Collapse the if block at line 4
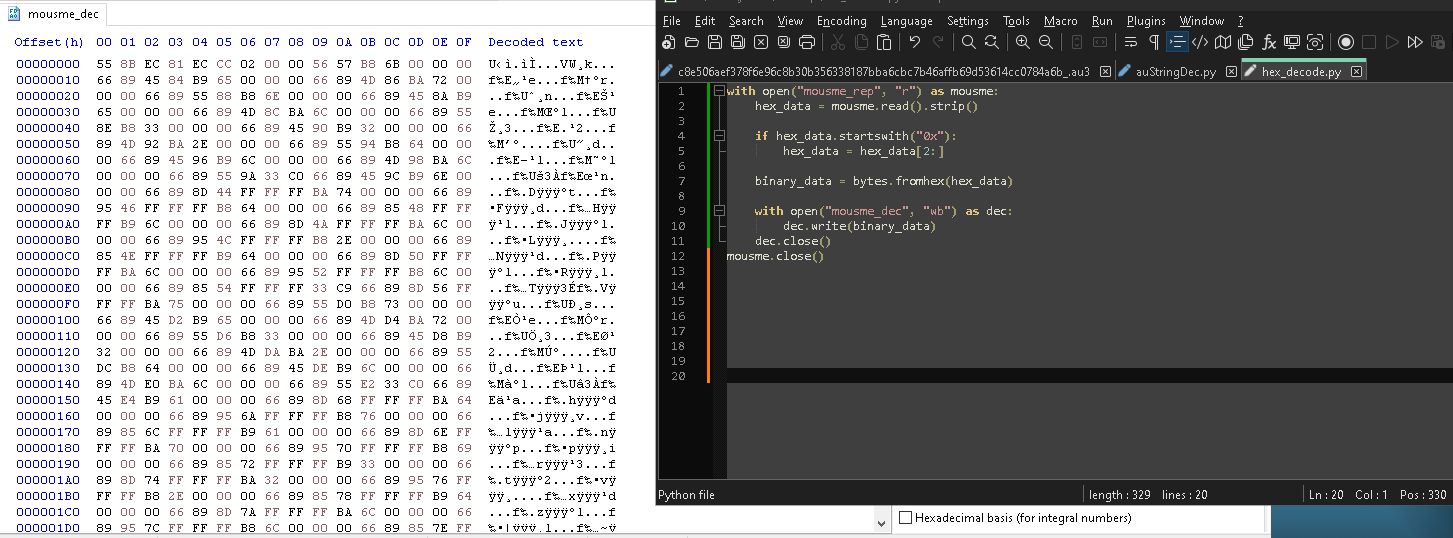1453x538 pixels. pyautogui.click(x=718, y=136)
